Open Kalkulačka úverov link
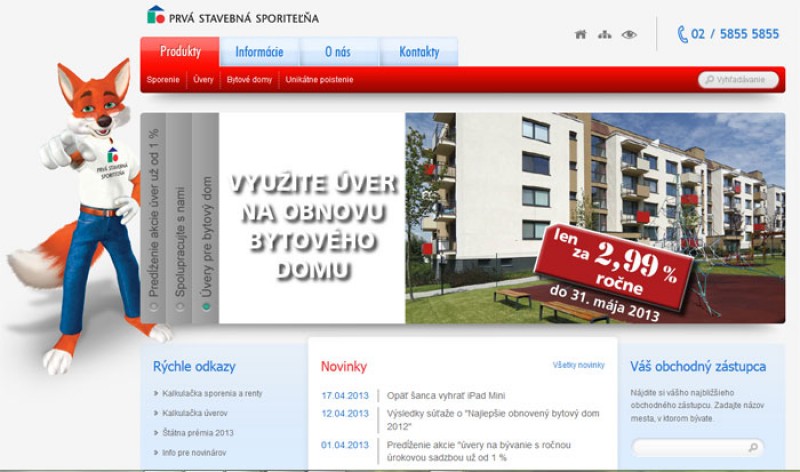800x472 pixels. tap(194, 413)
